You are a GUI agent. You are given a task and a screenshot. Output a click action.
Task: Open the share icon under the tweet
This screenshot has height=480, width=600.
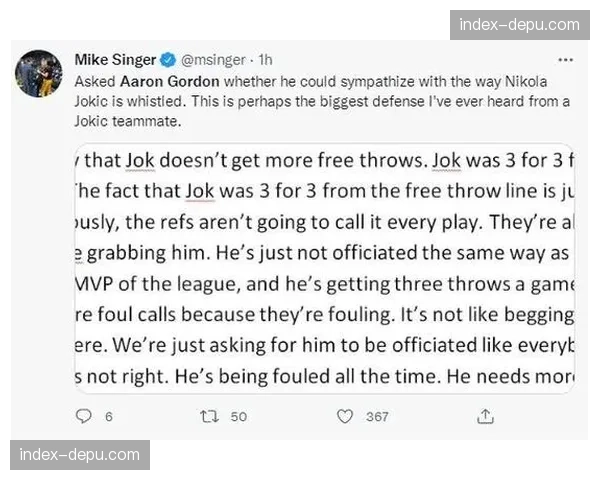pyautogui.click(x=485, y=416)
